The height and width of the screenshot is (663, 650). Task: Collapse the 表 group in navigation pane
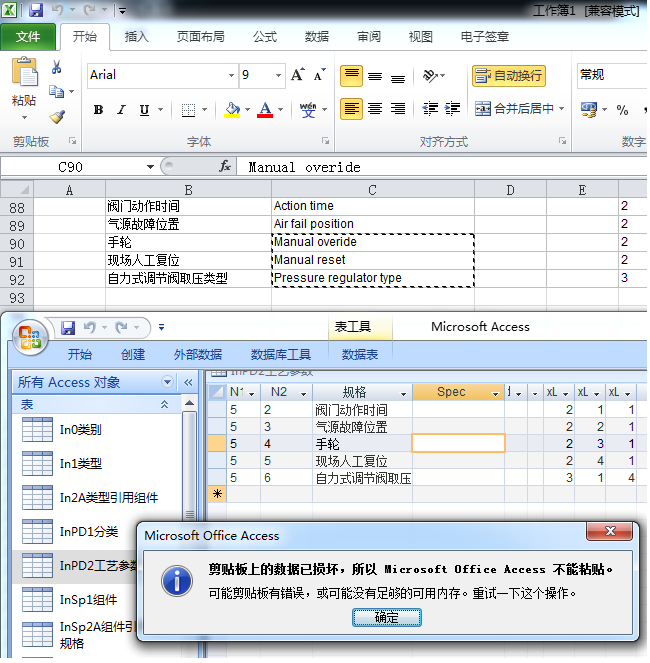(x=165, y=405)
